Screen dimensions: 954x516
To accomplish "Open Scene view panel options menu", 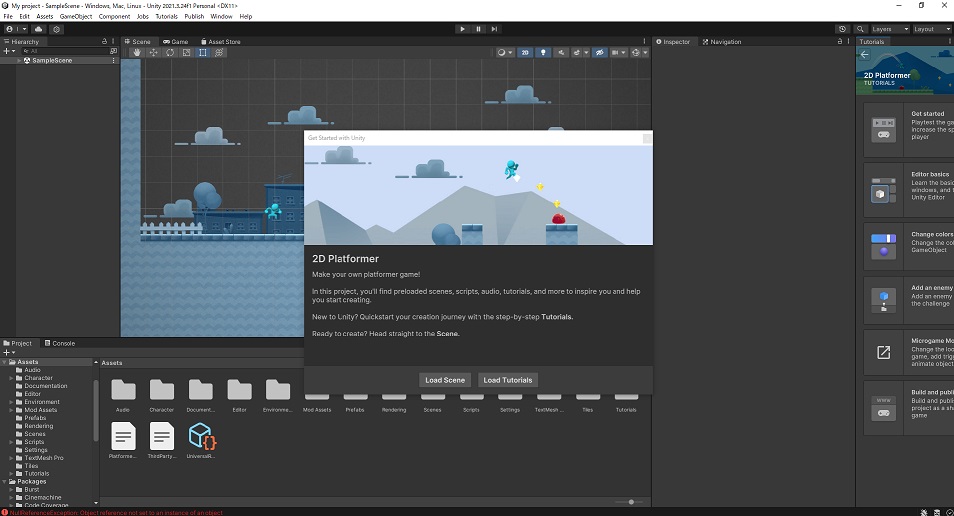I will (x=644, y=41).
